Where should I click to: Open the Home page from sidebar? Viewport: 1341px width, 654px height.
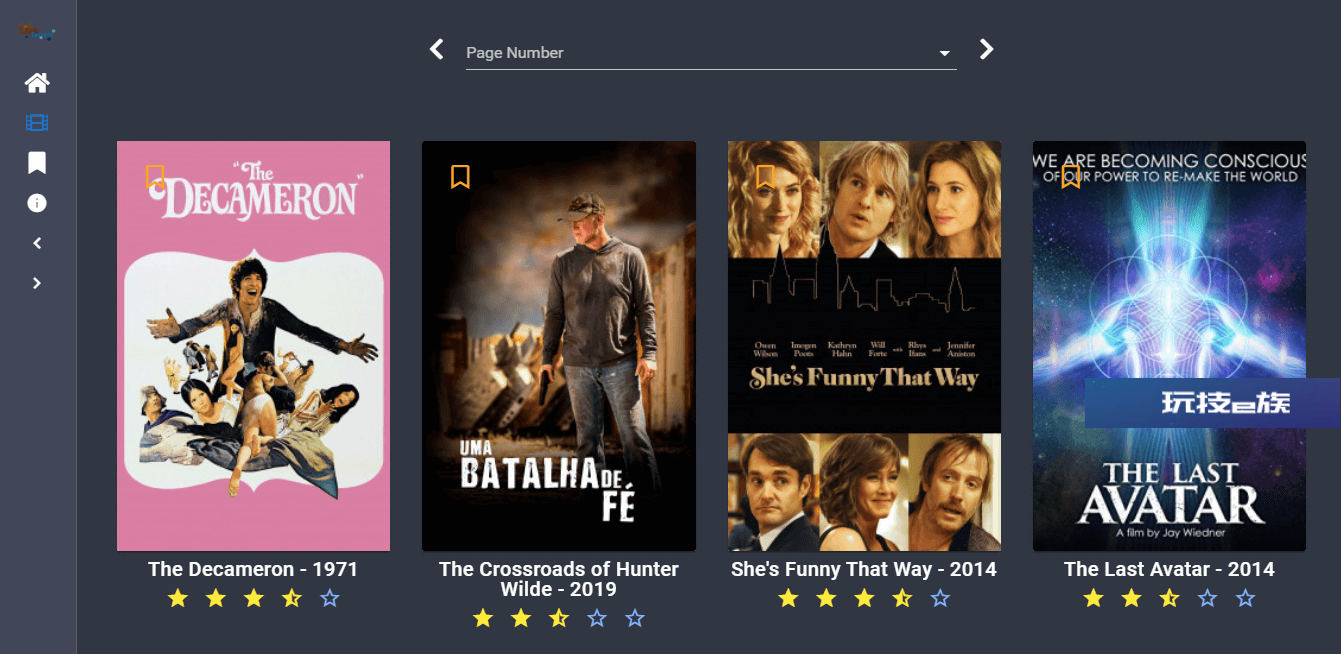click(x=37, y=83)
